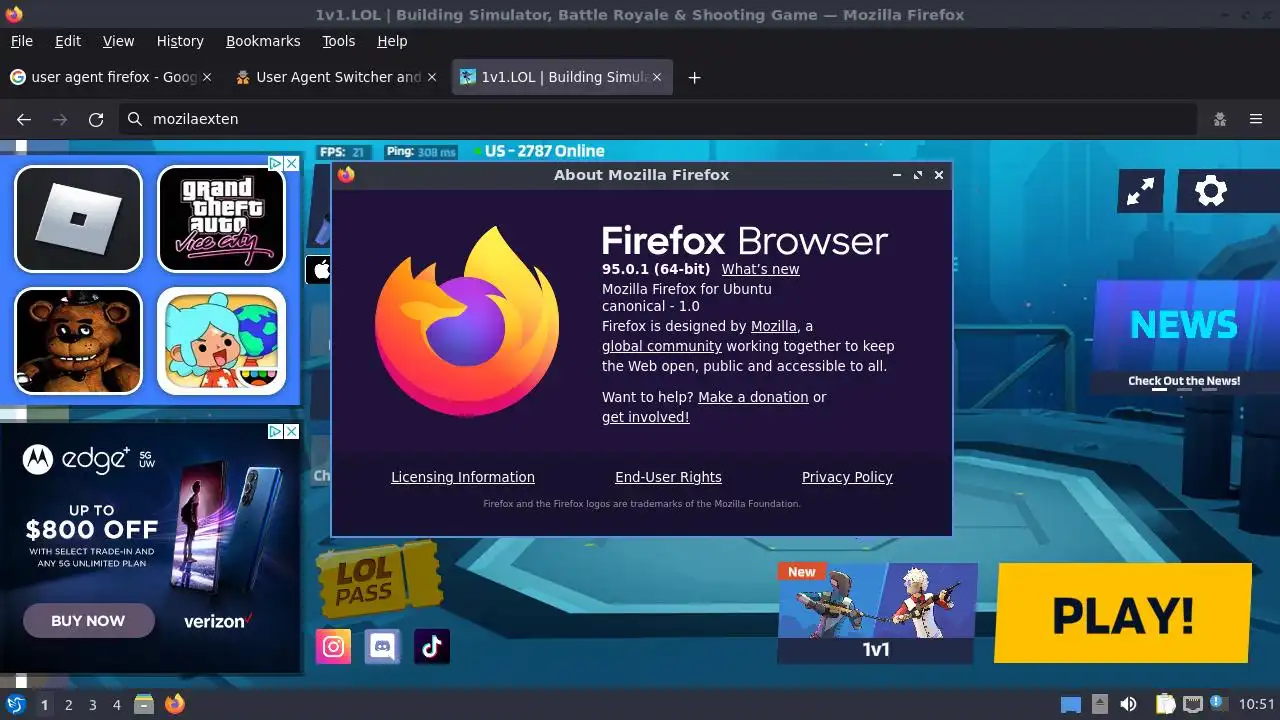Reload the current page
Screen dimensions: 1280x720
96,119
